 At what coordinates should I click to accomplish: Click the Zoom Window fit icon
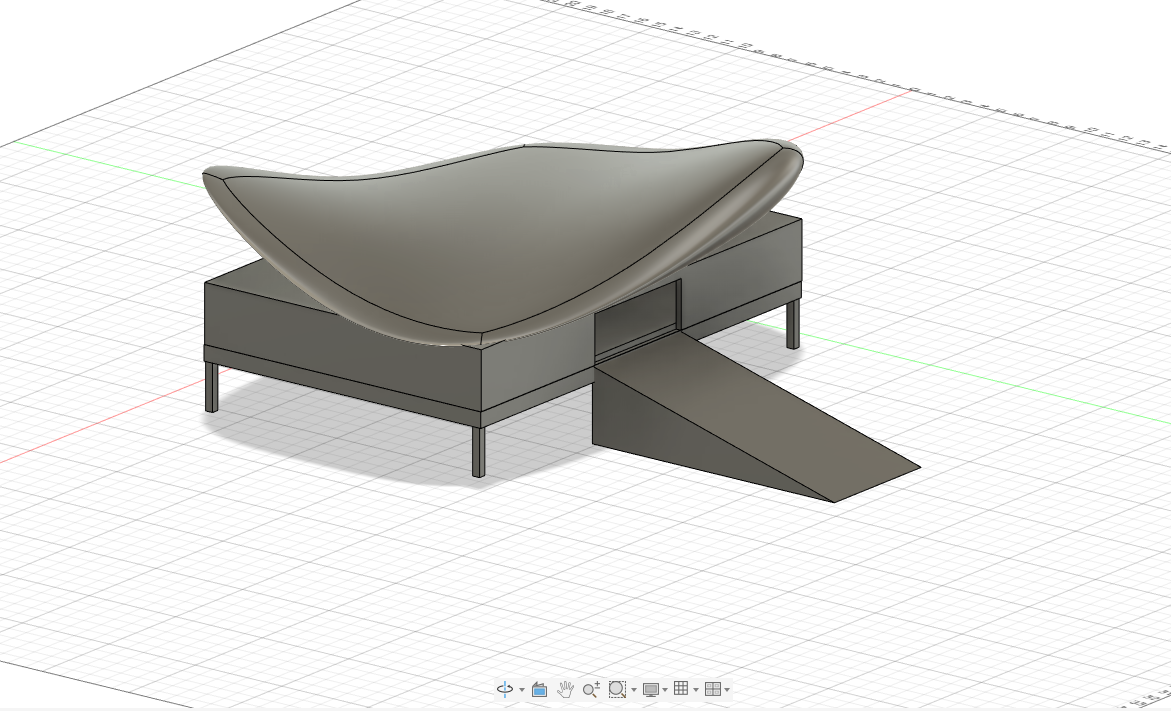(617, 689)
